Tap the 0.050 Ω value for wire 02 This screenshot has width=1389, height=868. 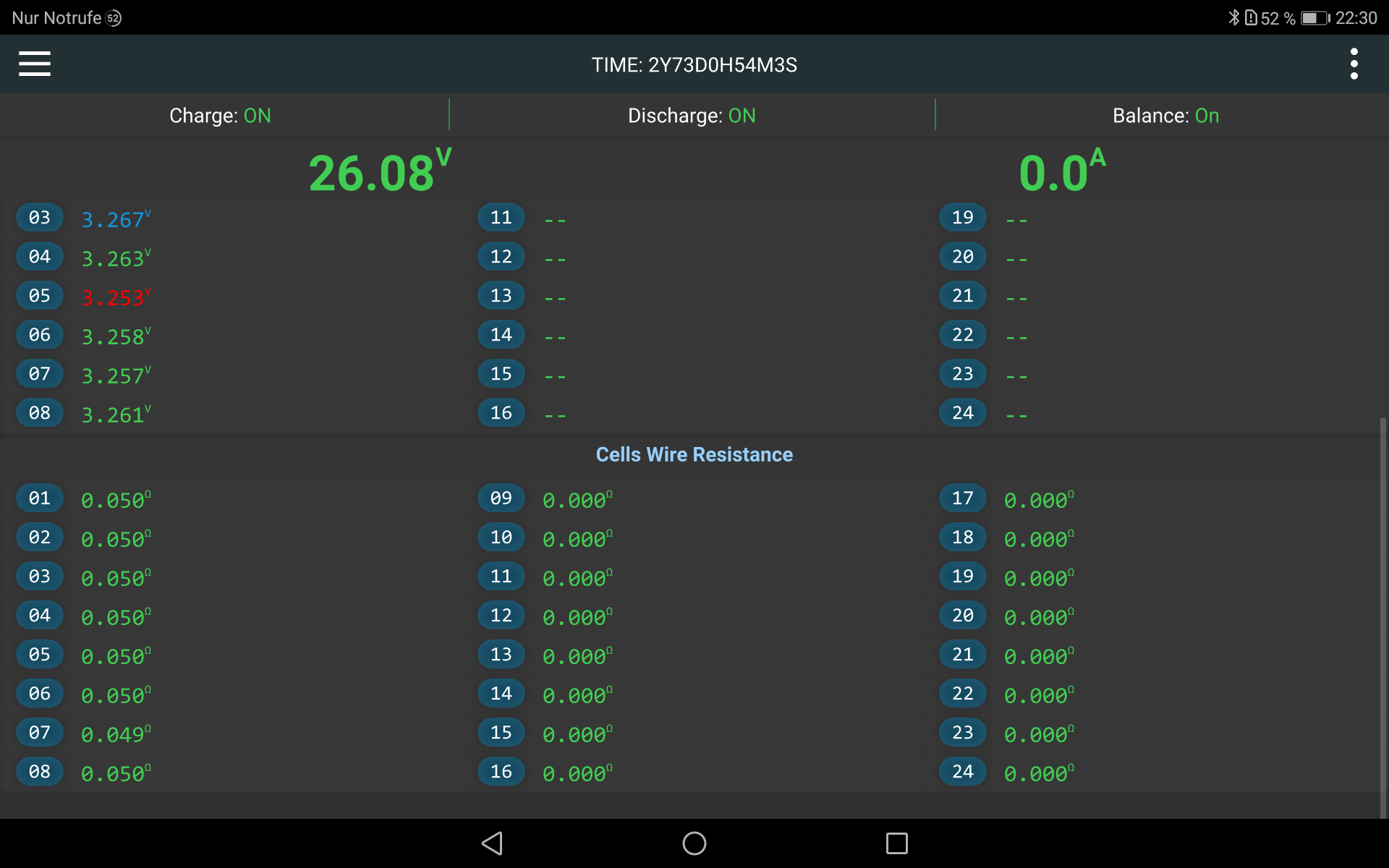tap(116, 538)
